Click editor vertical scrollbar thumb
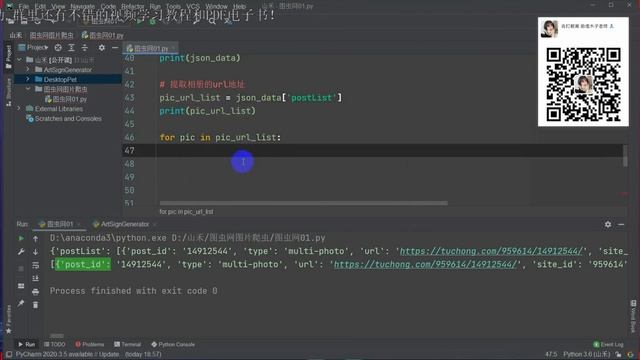Image resolution: width=640 pixels, height=360 pixels. [x=625, y=156]
